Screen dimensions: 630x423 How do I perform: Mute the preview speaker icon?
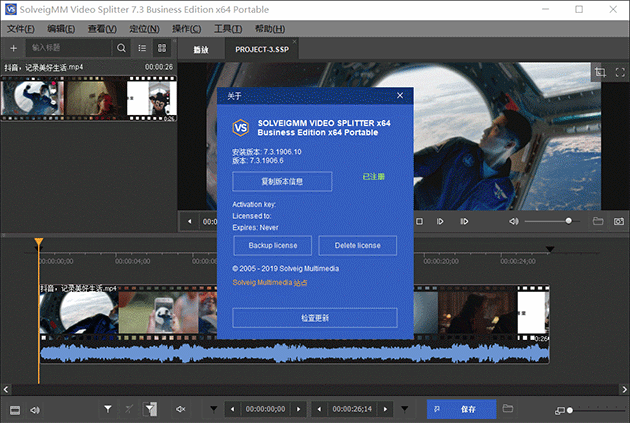point(513,221)
